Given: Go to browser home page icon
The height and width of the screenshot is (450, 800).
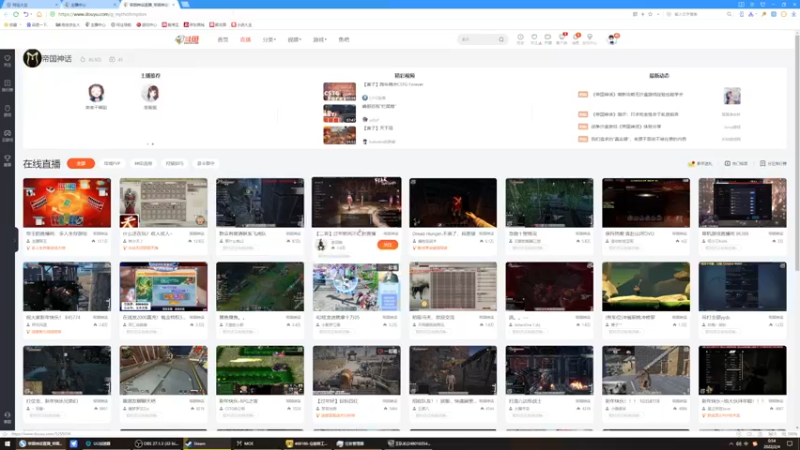Looking at the screenshot, I should (39, 14).
